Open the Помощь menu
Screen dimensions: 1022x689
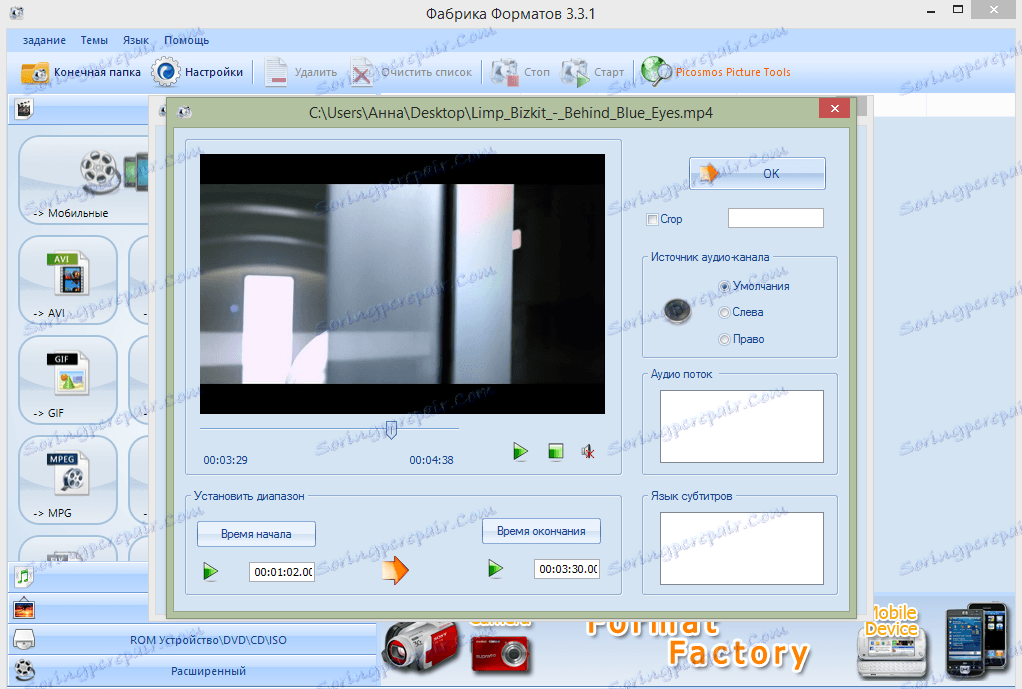186,40
